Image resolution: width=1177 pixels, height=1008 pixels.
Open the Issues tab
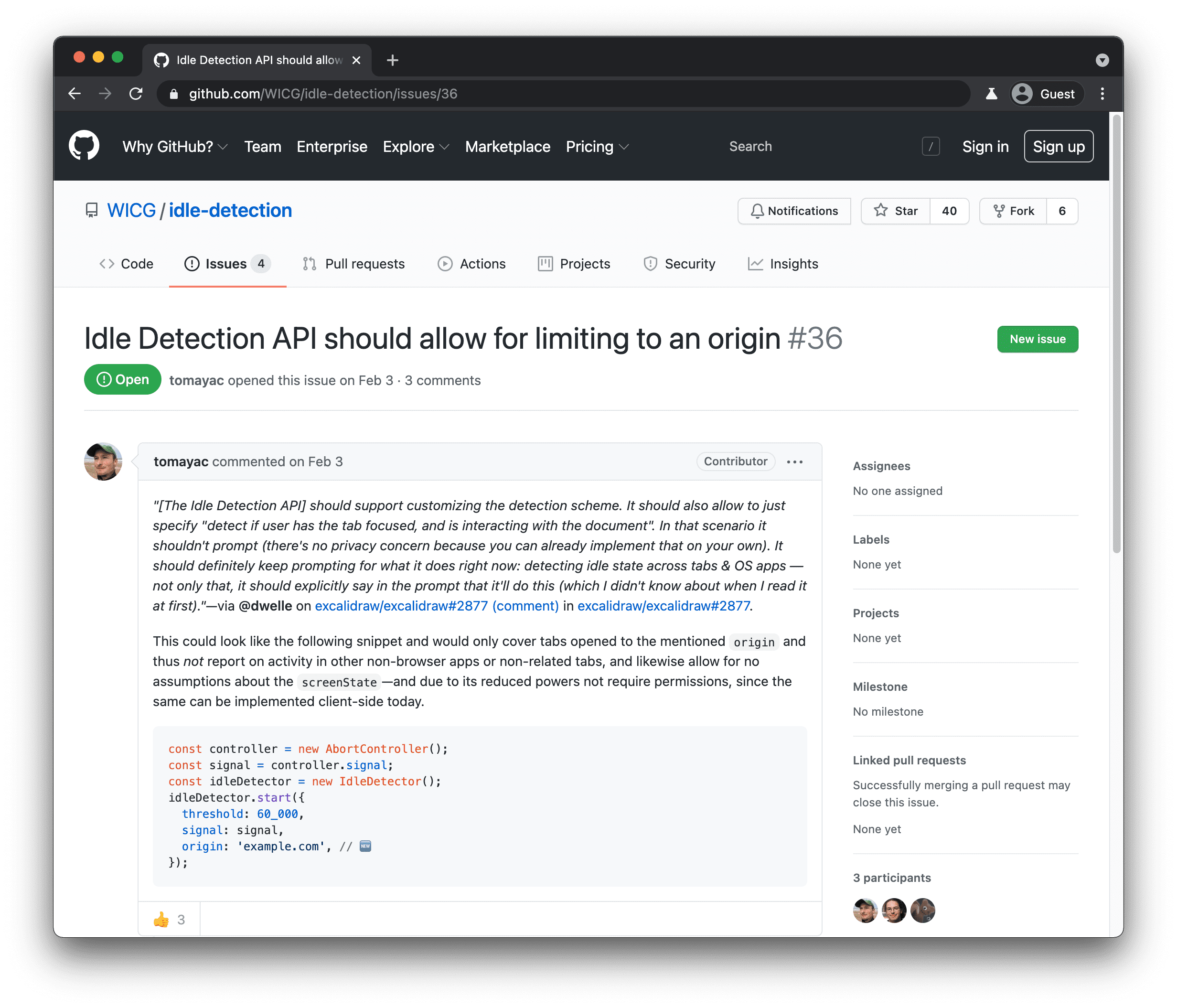point(225,264)
